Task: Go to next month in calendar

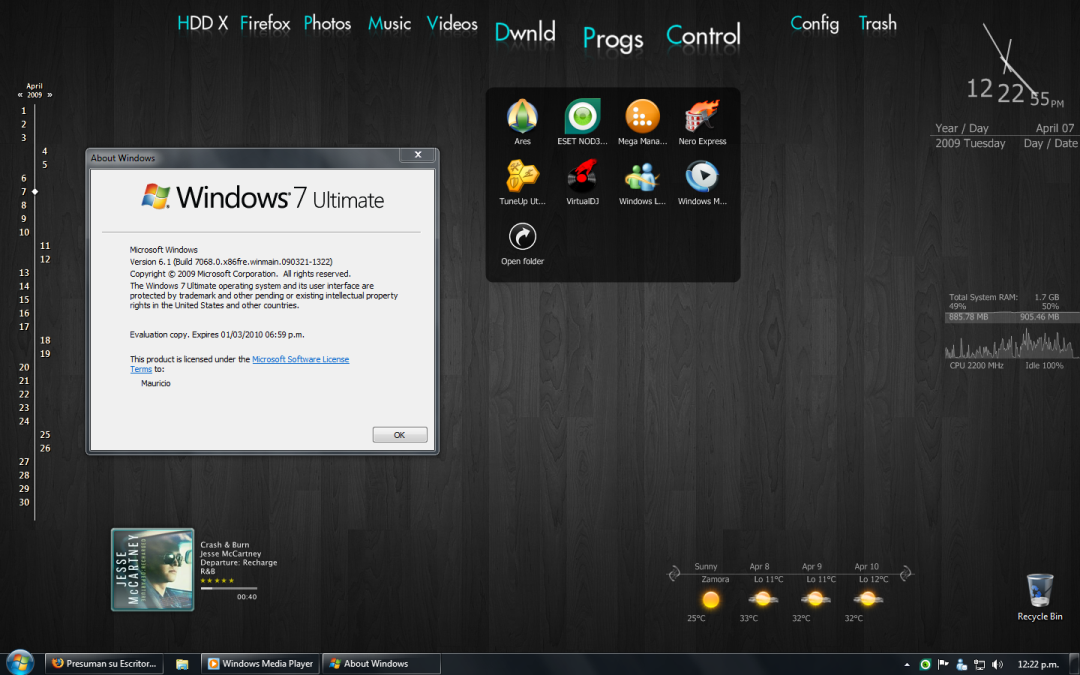Action: click(49, 95)
